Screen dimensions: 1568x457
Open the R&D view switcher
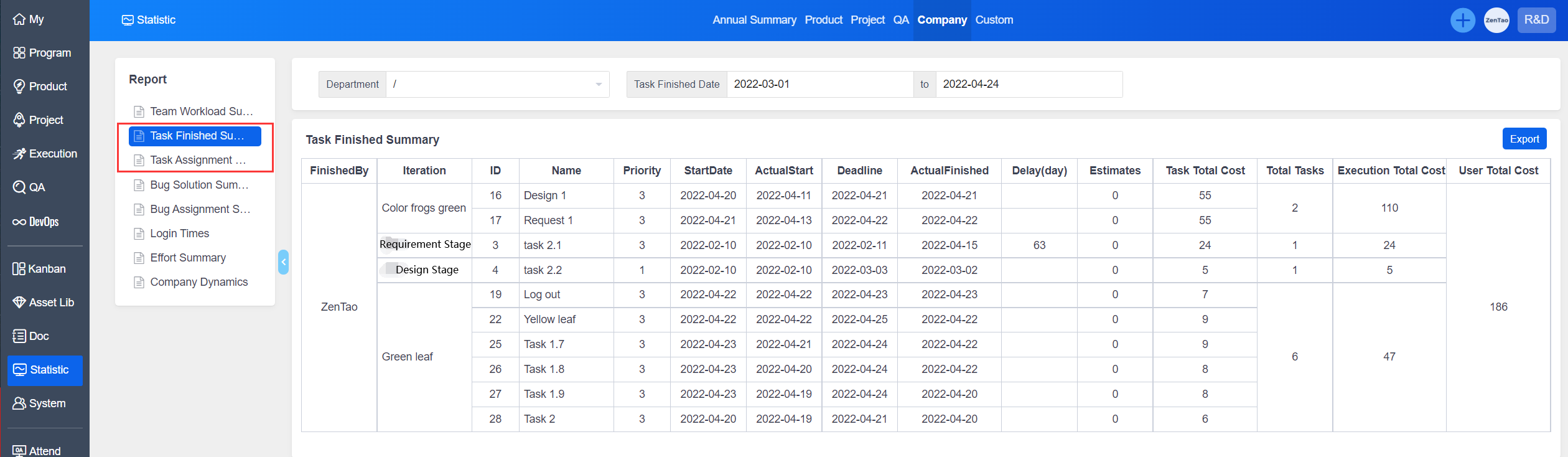1536,20
